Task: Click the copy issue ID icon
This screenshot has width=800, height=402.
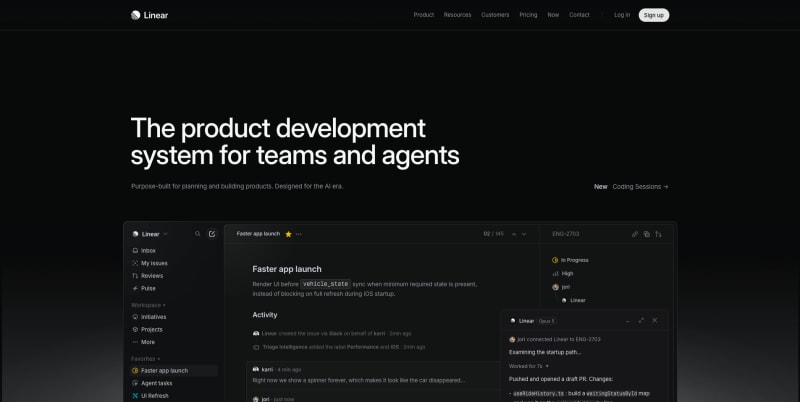Action: pyautogui.click(x=646, y=234)
